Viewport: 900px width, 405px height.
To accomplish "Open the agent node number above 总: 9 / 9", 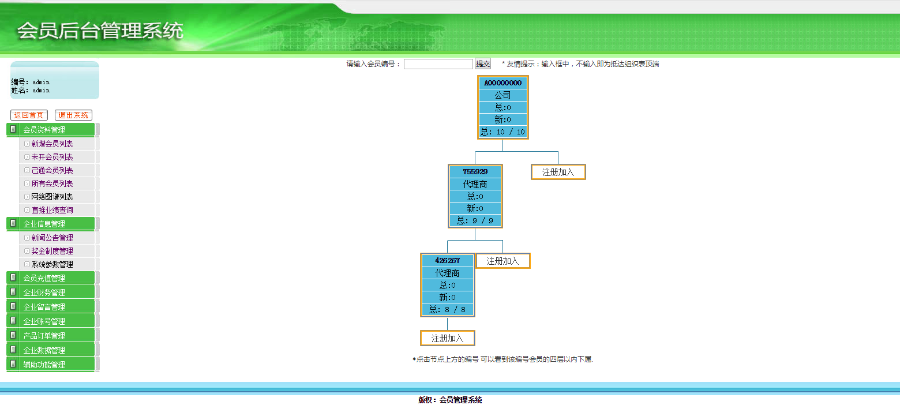I will [475, 172].
